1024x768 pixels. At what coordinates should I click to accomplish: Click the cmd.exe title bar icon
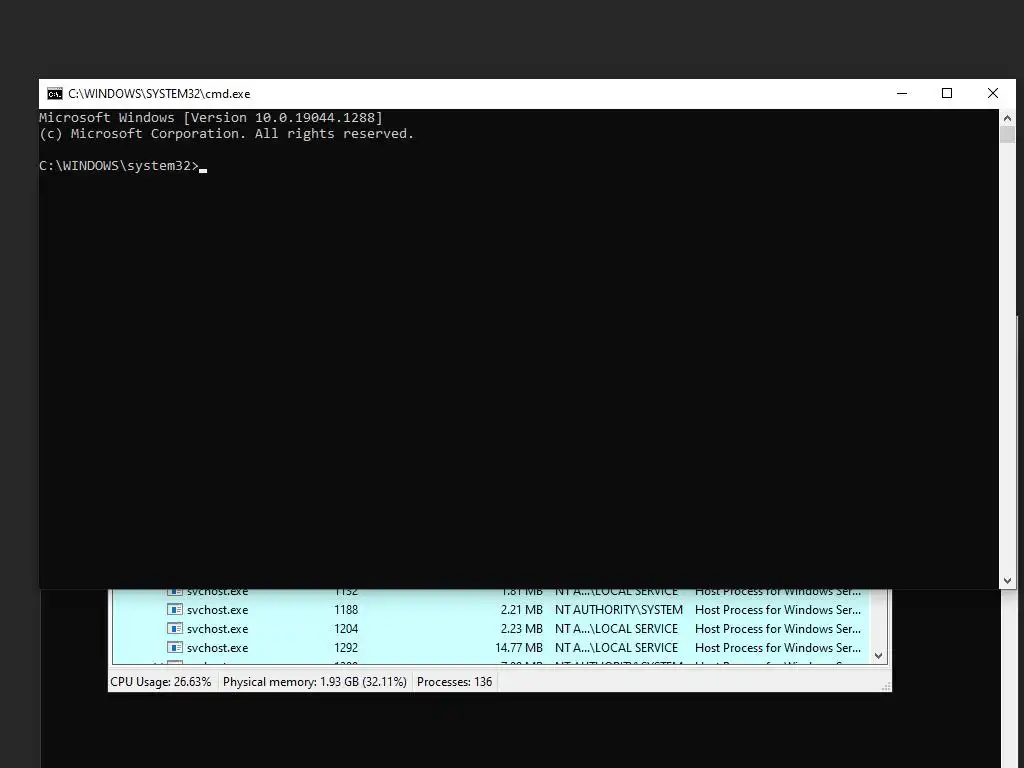[x=55, y=93]
